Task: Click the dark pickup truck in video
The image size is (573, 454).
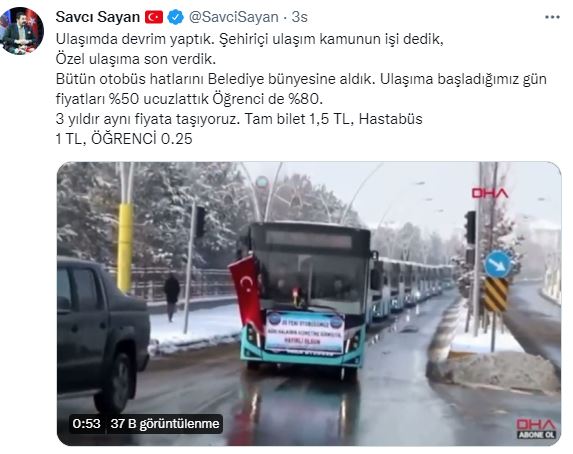Action: click(x=103, y=333)
